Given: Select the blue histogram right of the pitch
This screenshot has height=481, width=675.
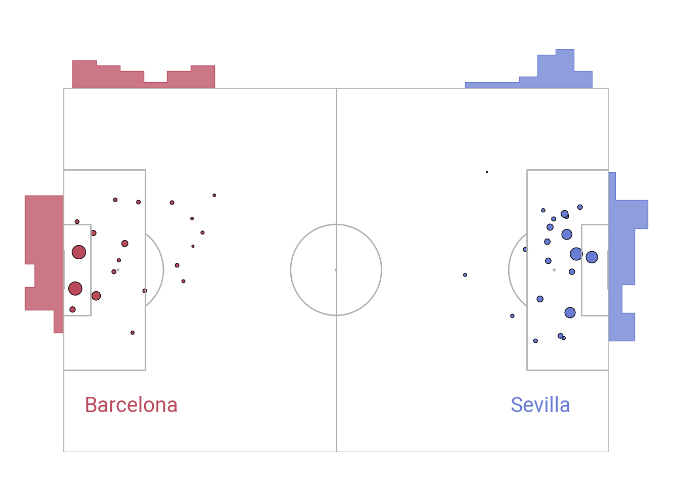Looking at the screenshot, I should [x=625, y=255].
